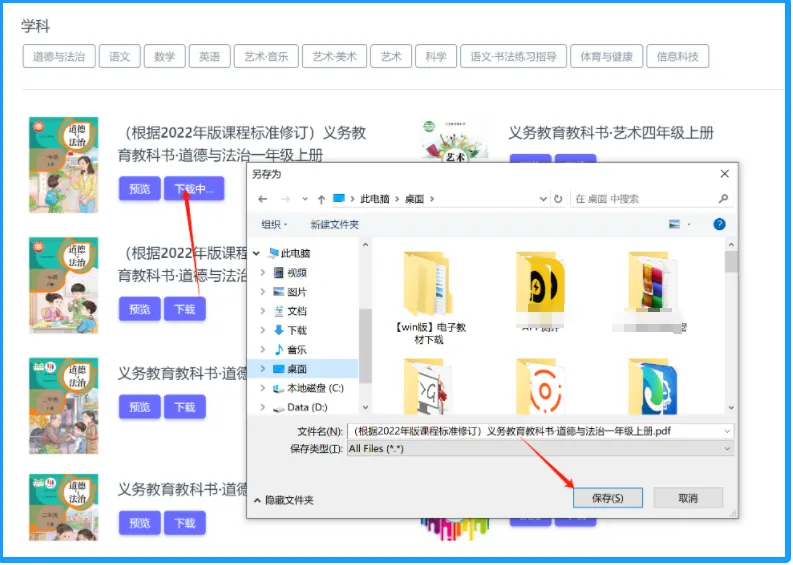Select the folder with blue head icon
Screen dimensions: 793x565
click(x=652, y=386)
